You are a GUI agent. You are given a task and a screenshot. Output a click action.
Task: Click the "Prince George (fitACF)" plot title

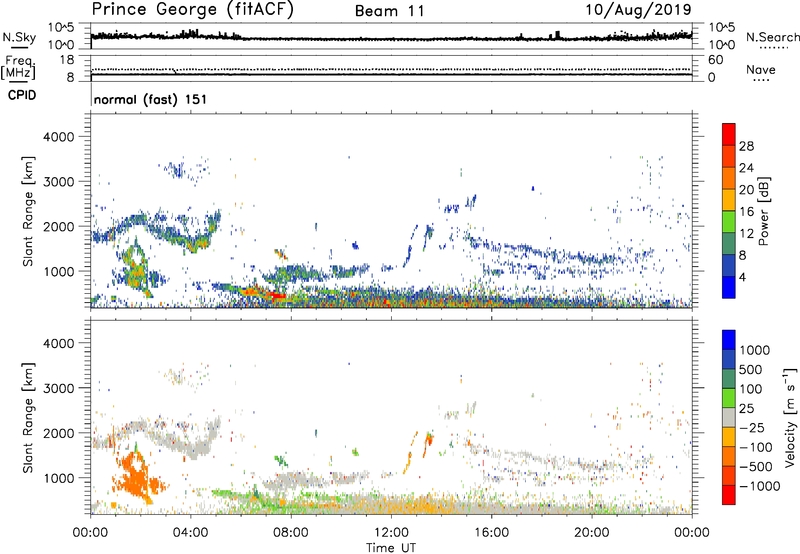tap(192, 10)
